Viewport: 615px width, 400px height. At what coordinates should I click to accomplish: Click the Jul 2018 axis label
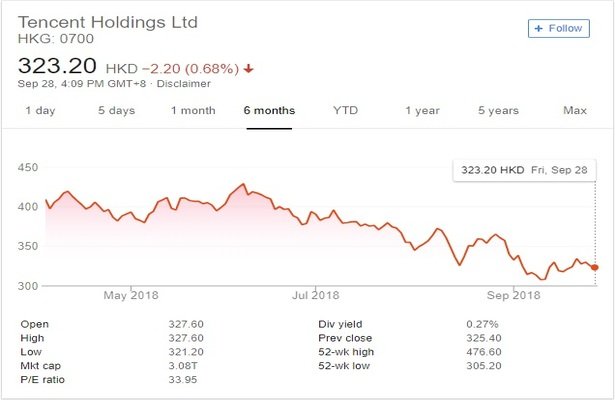(315, 295)
